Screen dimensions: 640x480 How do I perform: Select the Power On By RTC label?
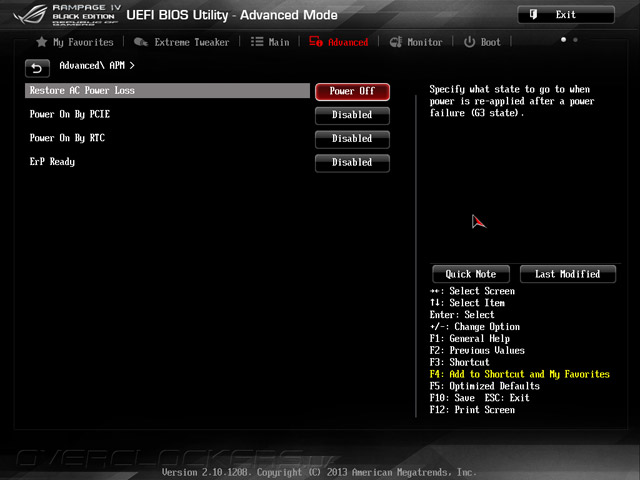(x=67, y=138)
